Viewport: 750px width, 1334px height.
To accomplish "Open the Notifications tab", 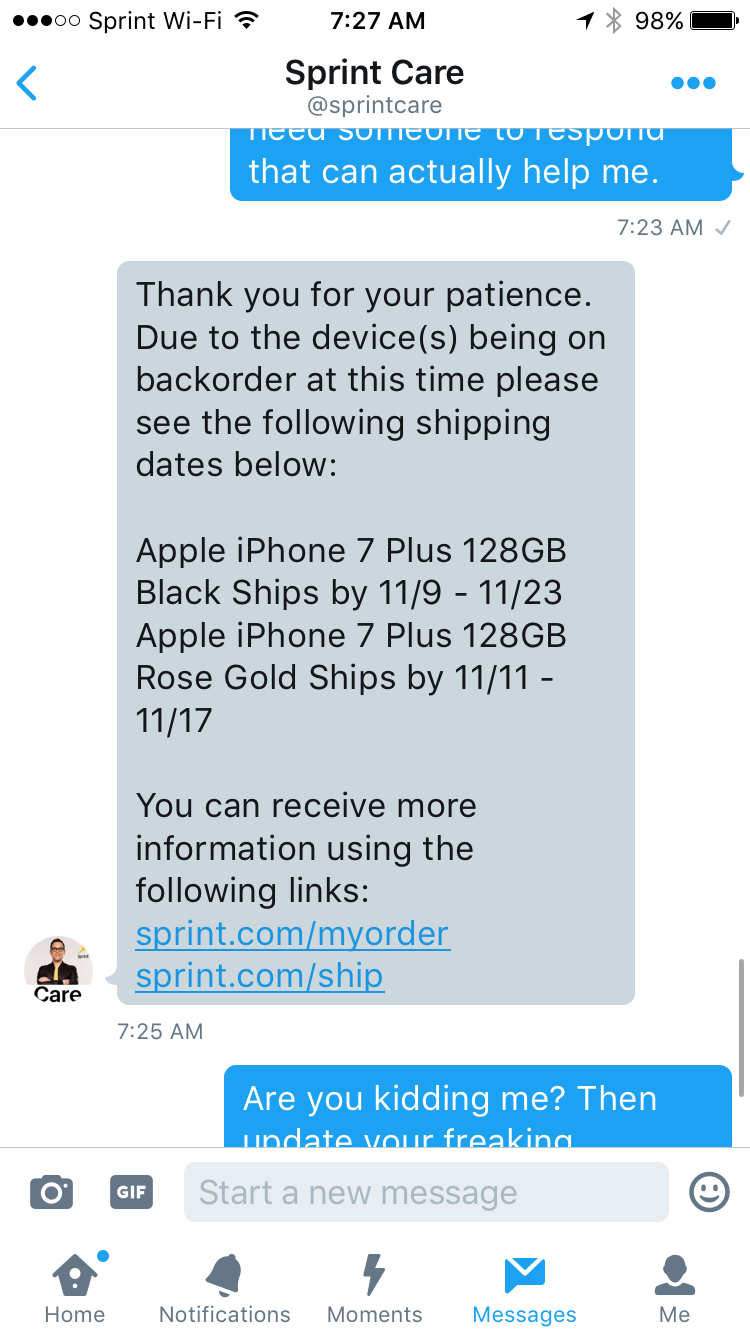I will click(225, 1288).
